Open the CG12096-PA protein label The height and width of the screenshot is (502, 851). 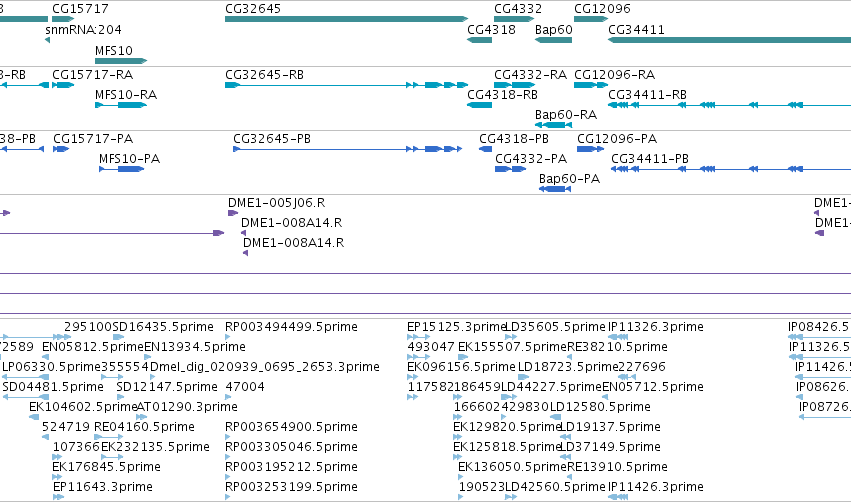click(x=617, y=138)
